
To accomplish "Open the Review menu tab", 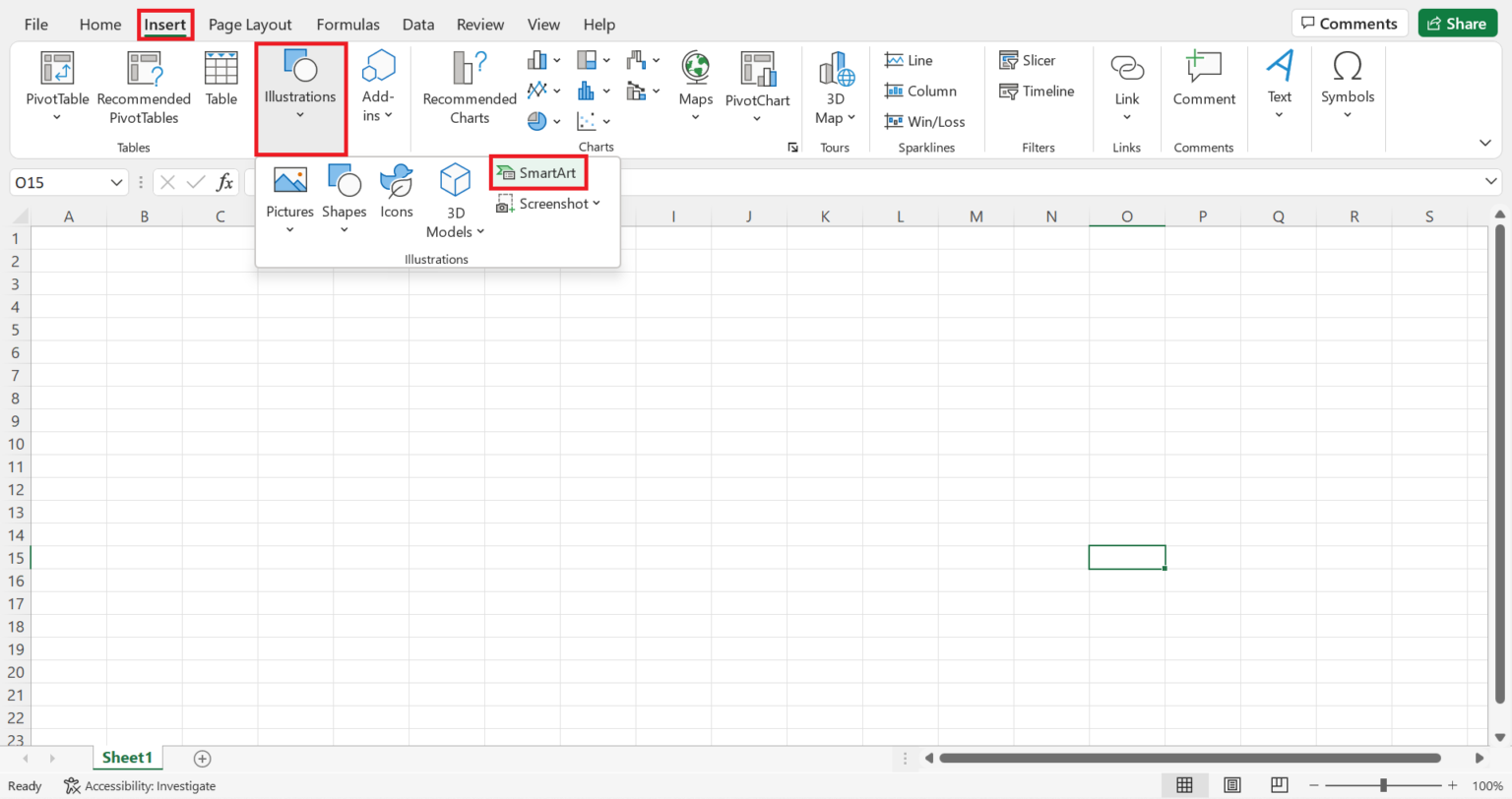I will pos(479,24).
